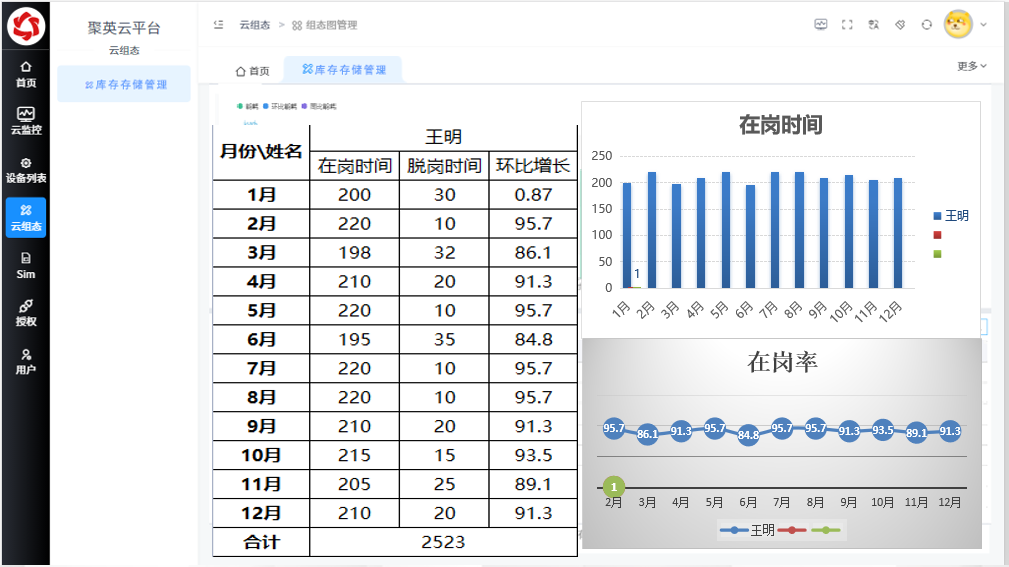Click the red legend swatch in bar chart
Image resolution: width=1009 pixels, height=567 pixels.
(937, 235)
